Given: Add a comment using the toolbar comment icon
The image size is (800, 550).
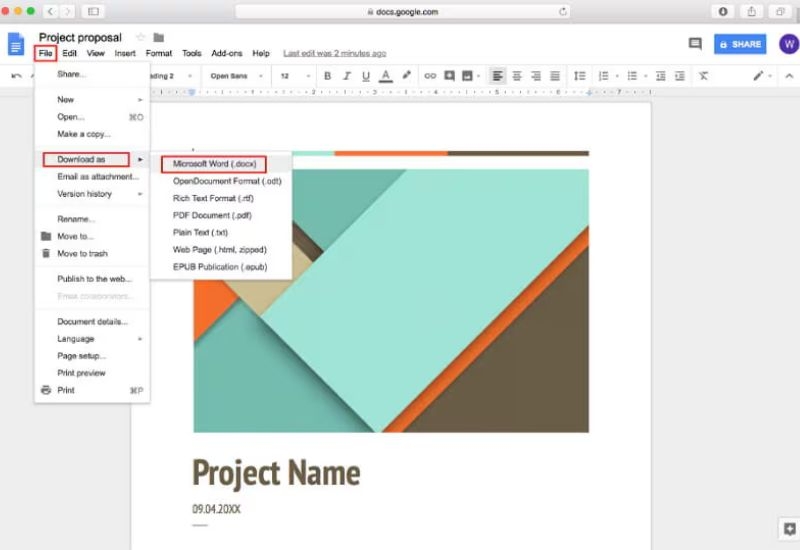Looking at the screenshot, I should click(449, 76).
